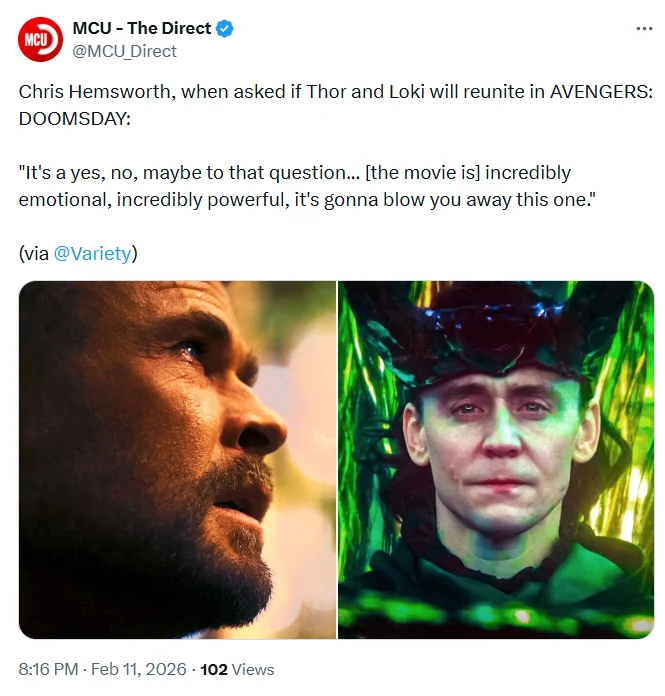Click the red MCU profile avatar

(x=38, y=40)
